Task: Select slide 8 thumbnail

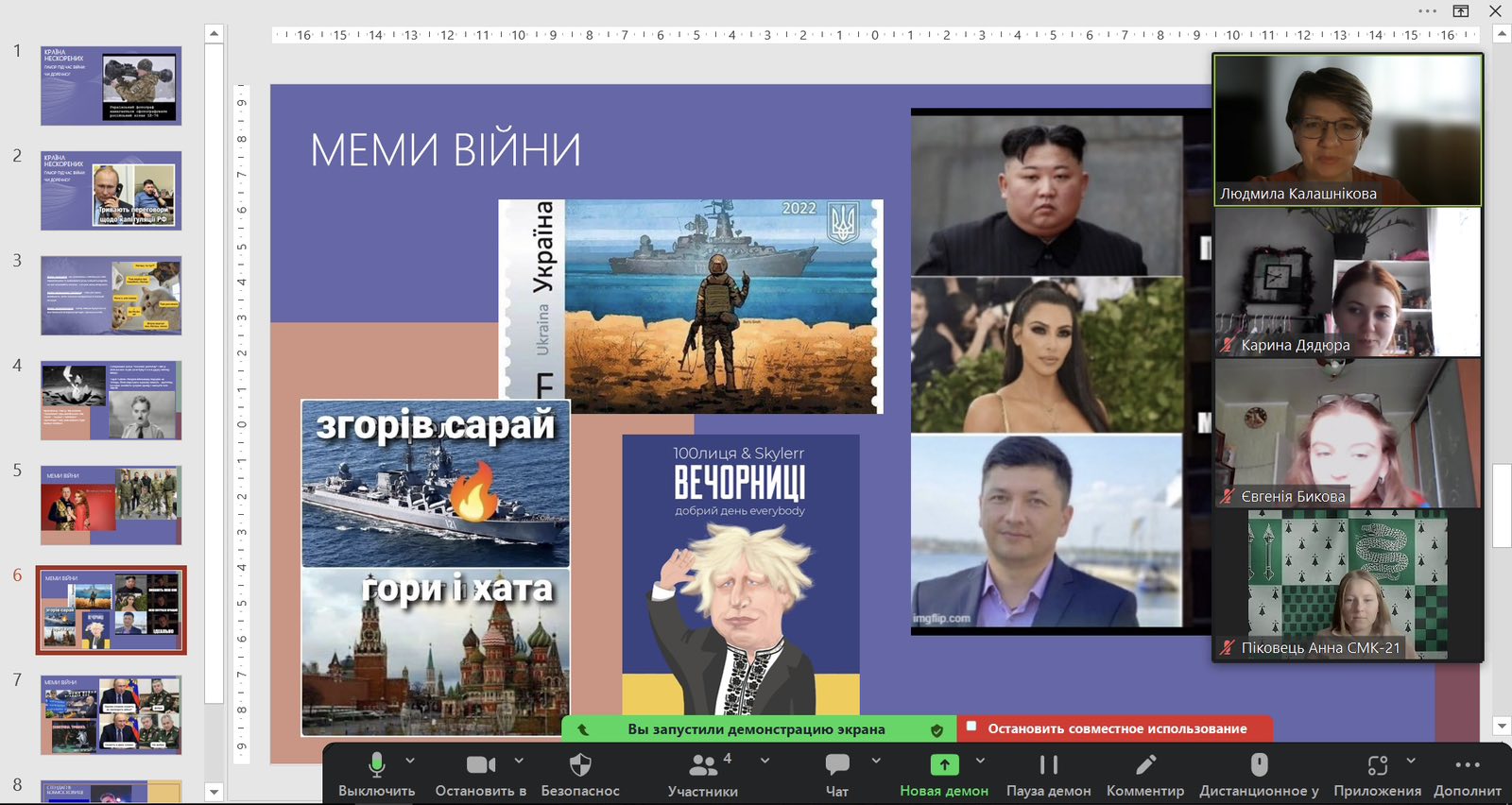Action: point(112,792)
